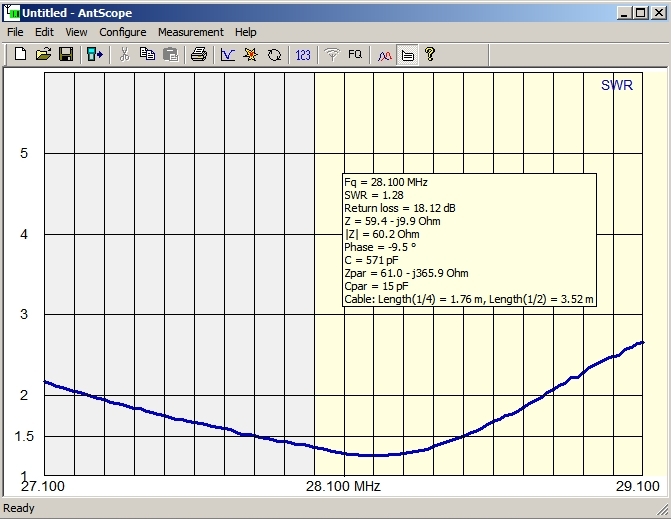
Task: Click the starburst single-point measurement icon
Action: point(251,54)
